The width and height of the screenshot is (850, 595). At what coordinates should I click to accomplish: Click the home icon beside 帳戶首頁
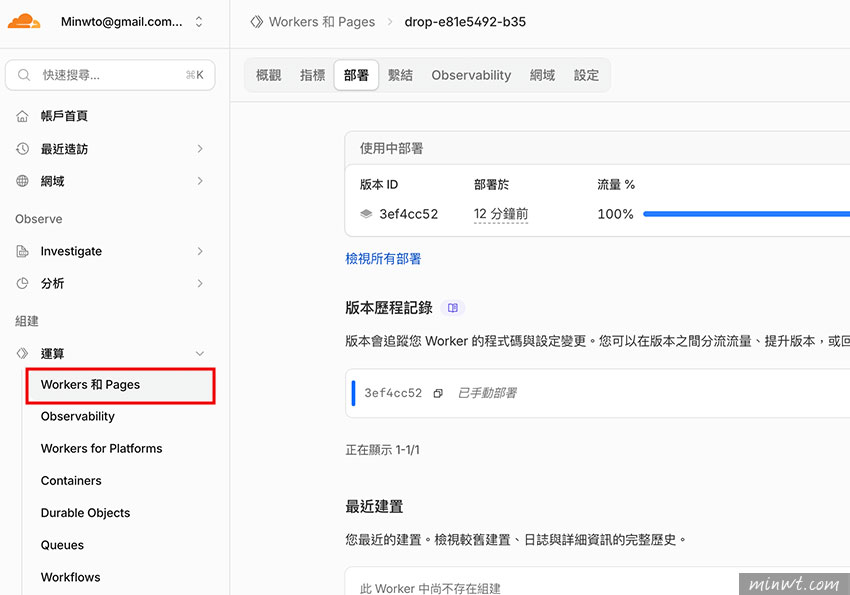[x=22, y=116]
